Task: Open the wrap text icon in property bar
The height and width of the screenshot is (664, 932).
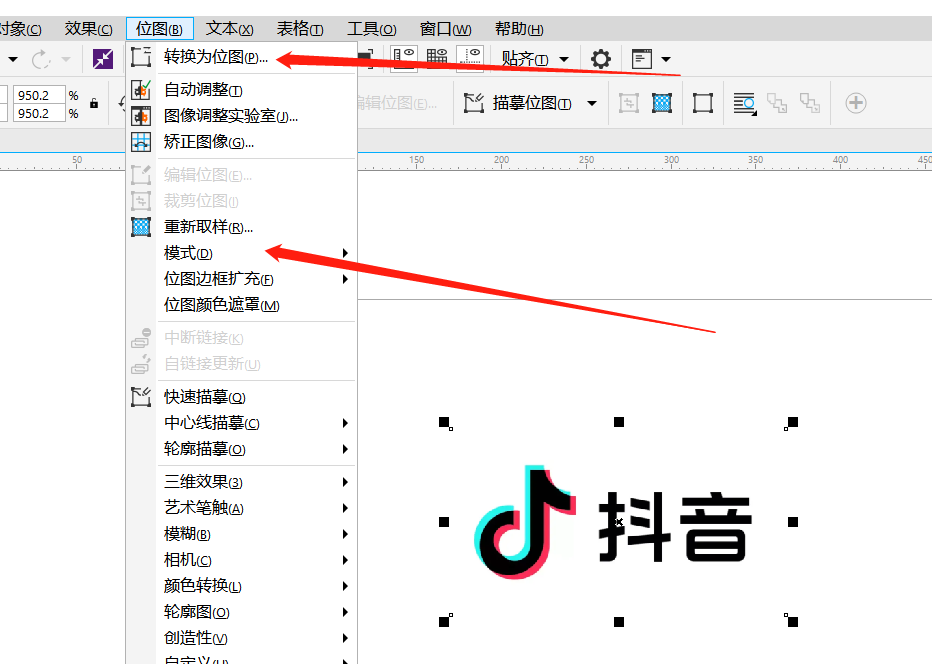Action: click(744, 103)
